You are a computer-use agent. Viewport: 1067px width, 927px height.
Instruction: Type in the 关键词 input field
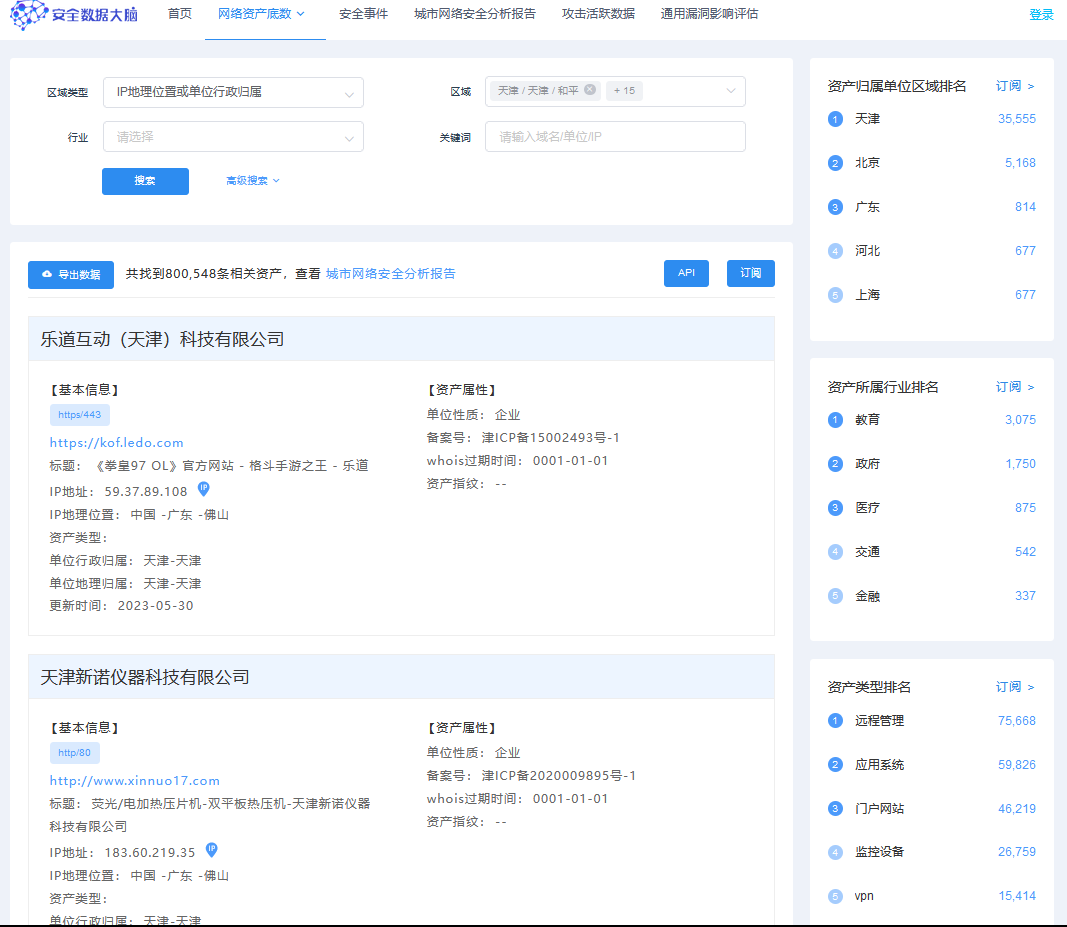point(614,135)
